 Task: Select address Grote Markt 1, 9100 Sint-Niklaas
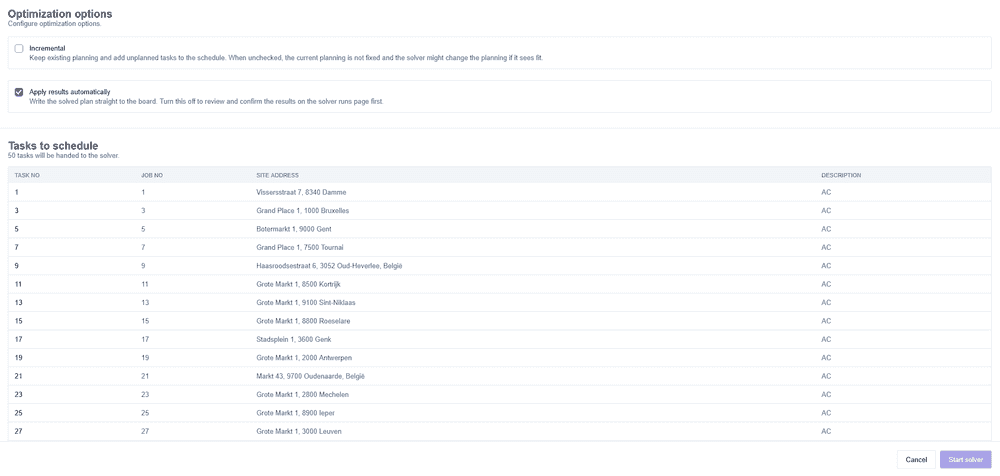tap(305, 302)
